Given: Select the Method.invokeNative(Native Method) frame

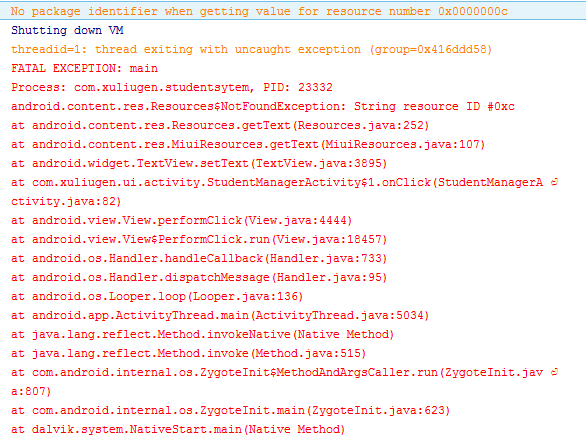Looking at the screenshot, I should (x=202, y=334).
